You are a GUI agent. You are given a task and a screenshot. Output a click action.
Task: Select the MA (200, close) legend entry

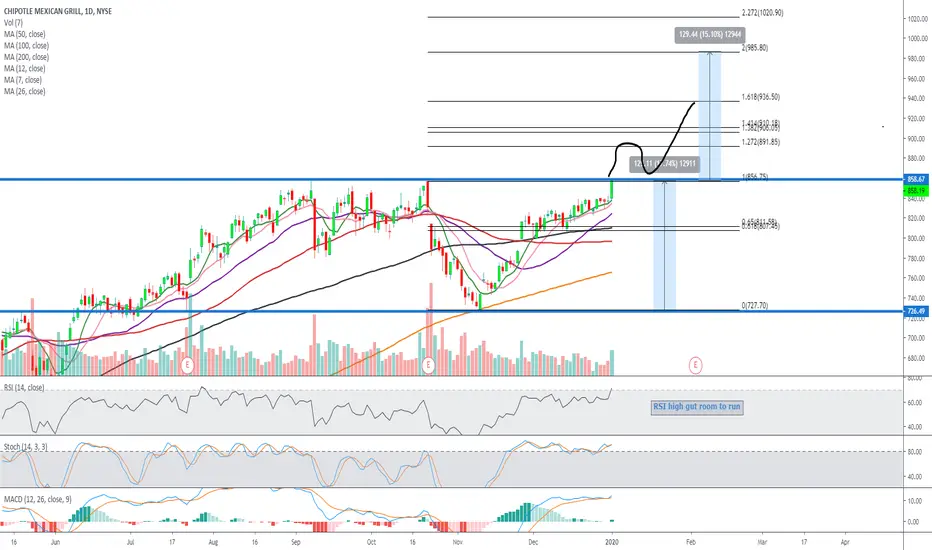tap(26, 57)
